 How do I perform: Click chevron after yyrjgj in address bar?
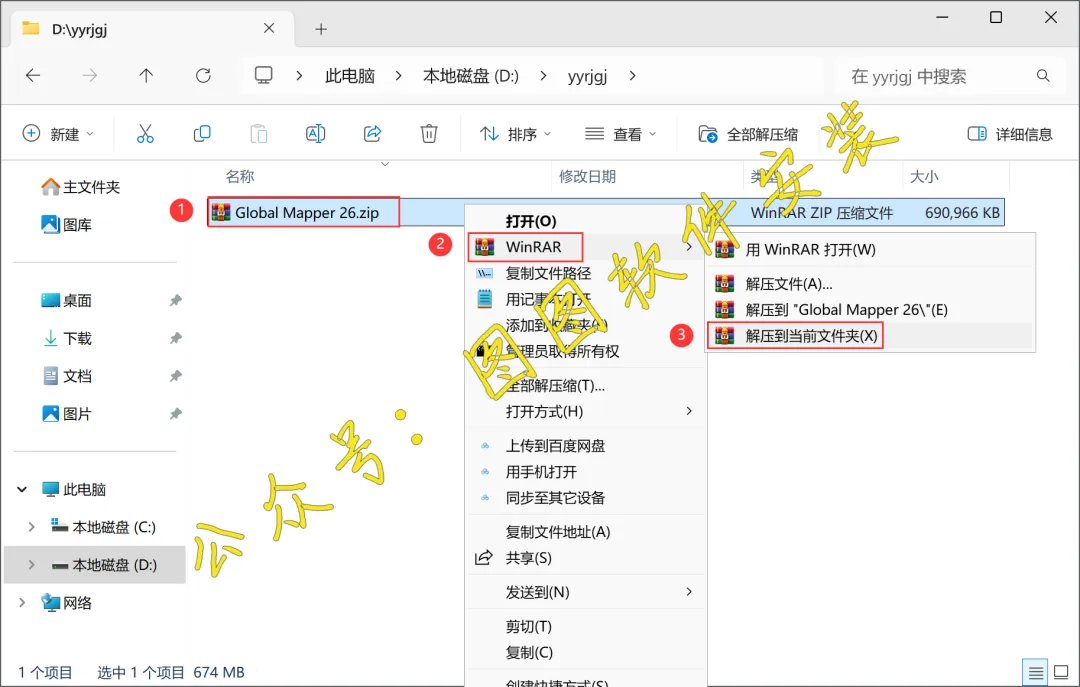tap(632, 76)
